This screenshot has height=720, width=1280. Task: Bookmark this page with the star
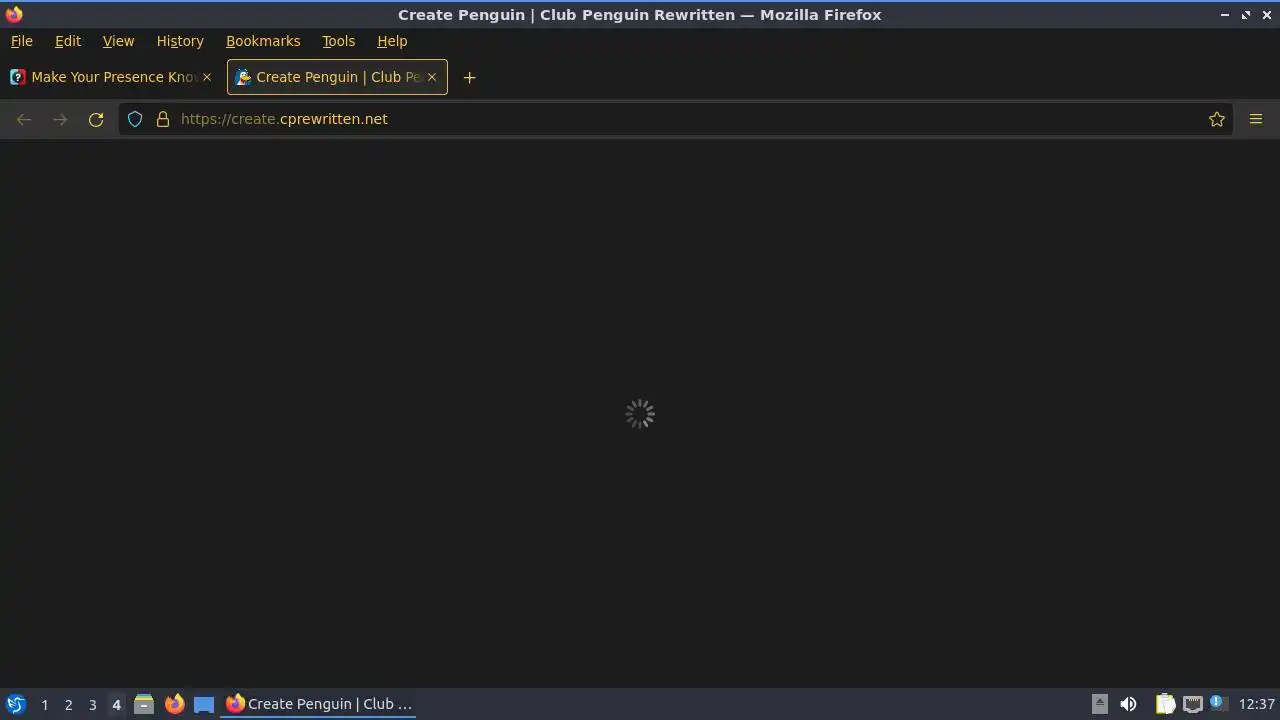click(1217, 119)
